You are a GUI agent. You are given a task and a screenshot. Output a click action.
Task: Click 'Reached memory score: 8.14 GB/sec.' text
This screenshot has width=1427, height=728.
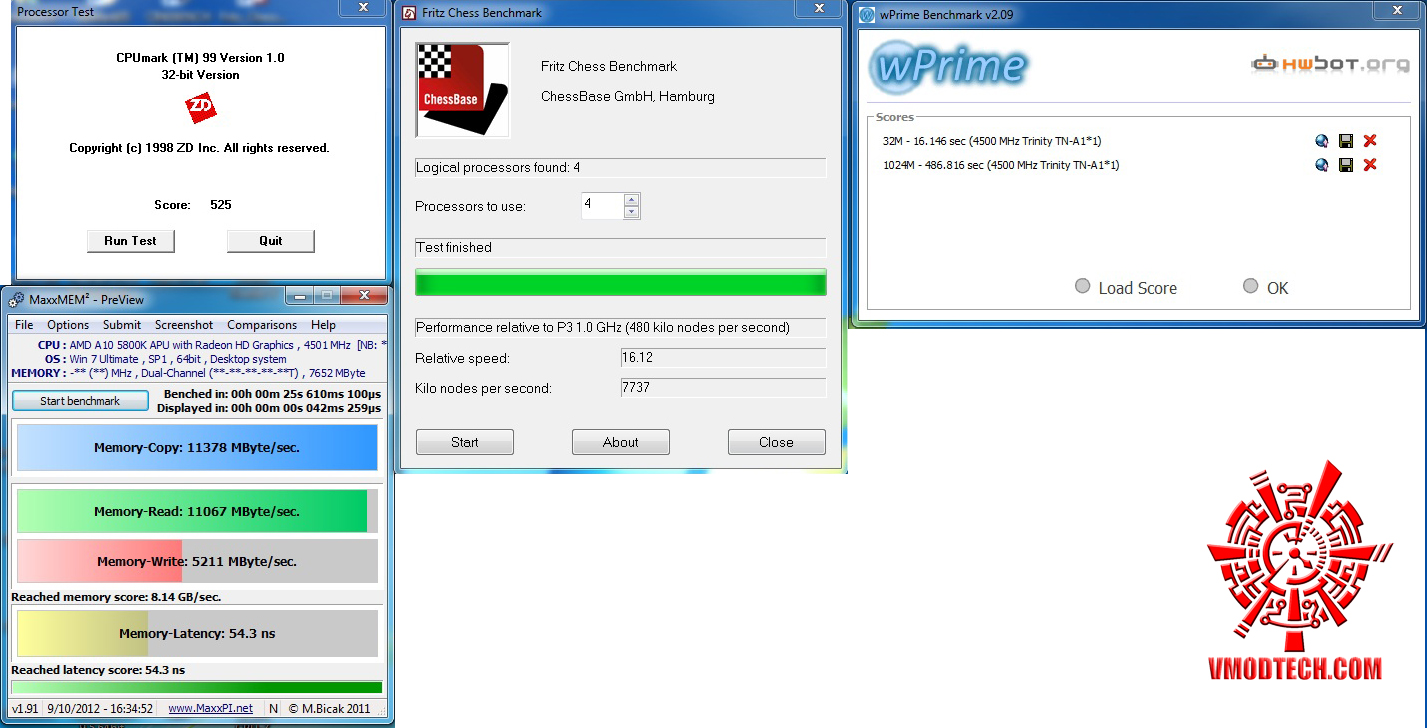pyautogui.click(x=116, y=597)
